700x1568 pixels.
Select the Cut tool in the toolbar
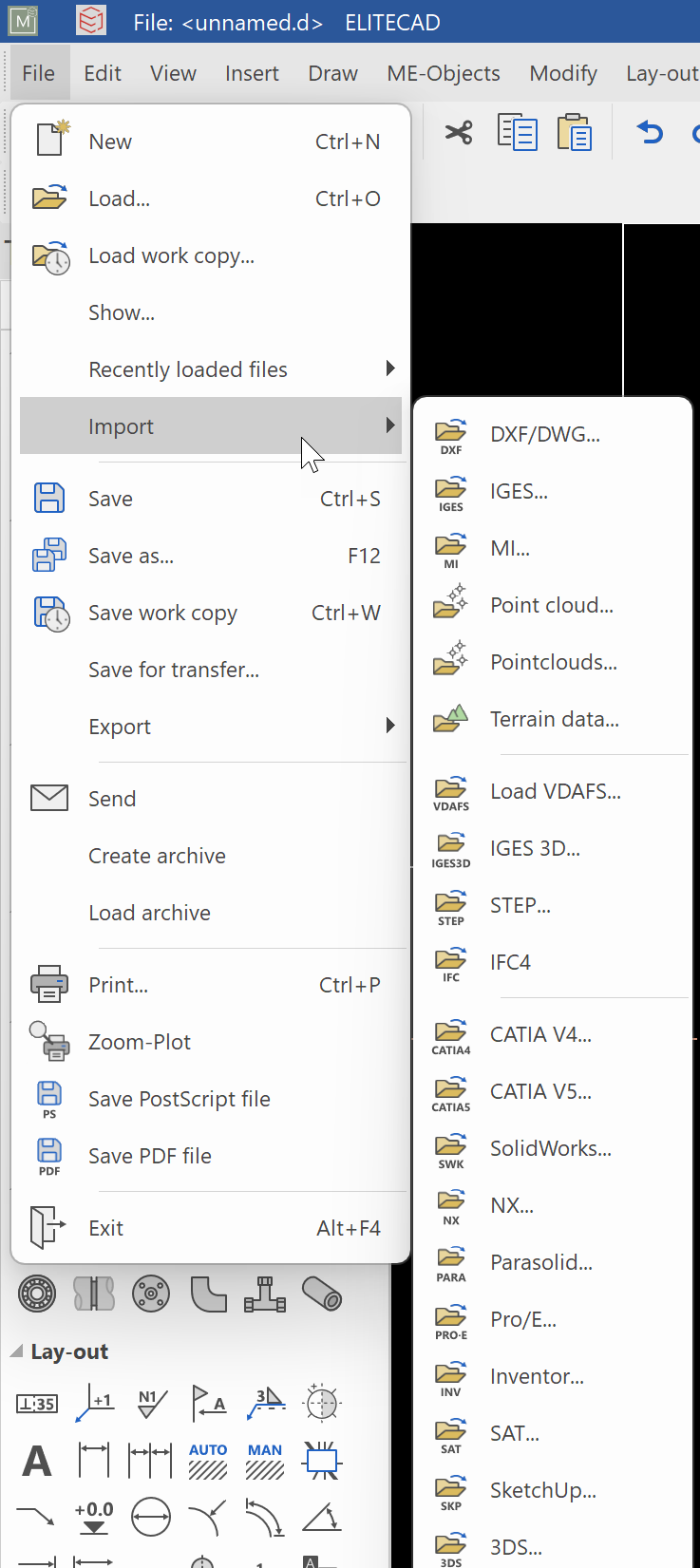[459, 132]
